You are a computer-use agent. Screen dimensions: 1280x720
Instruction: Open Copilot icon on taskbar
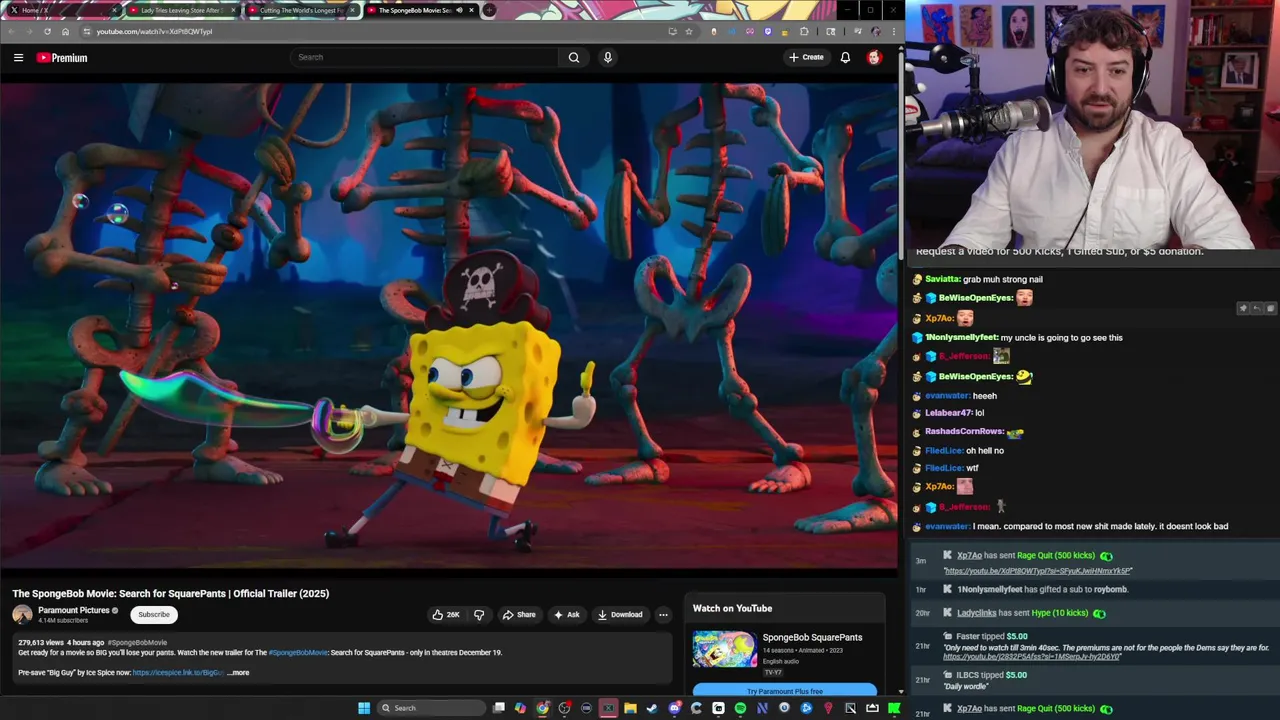coord(520,708)
